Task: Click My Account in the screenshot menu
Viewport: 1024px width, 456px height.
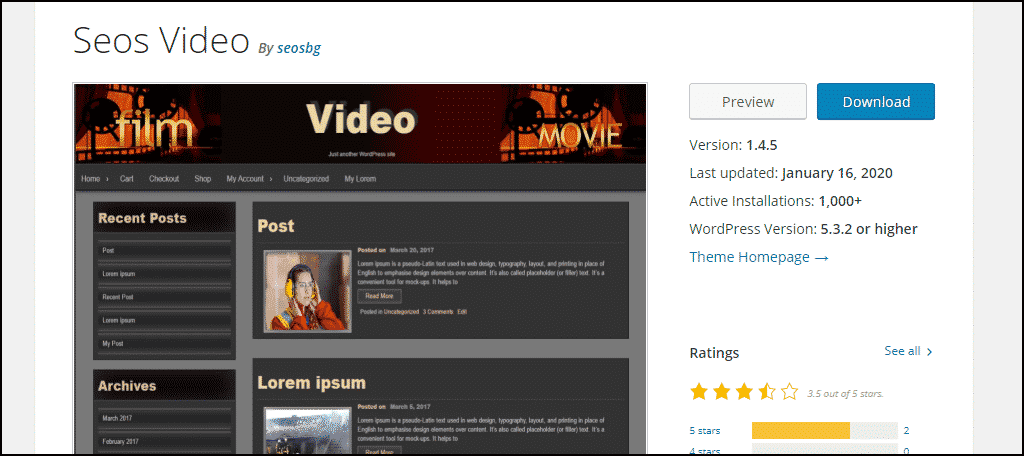Action: (245, 178)
